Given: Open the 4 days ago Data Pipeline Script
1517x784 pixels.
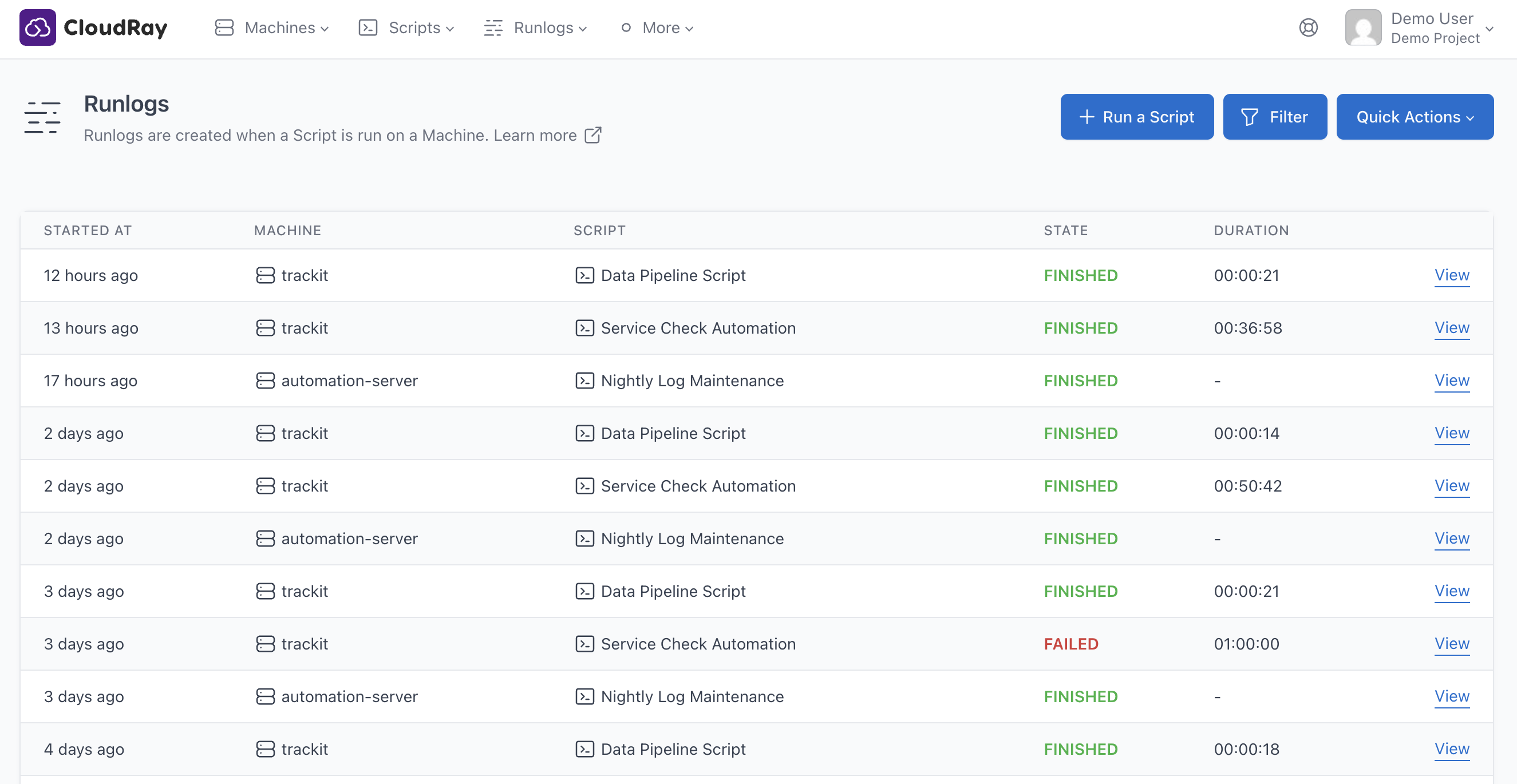Looking at the screenshot, I should point(673,749).
